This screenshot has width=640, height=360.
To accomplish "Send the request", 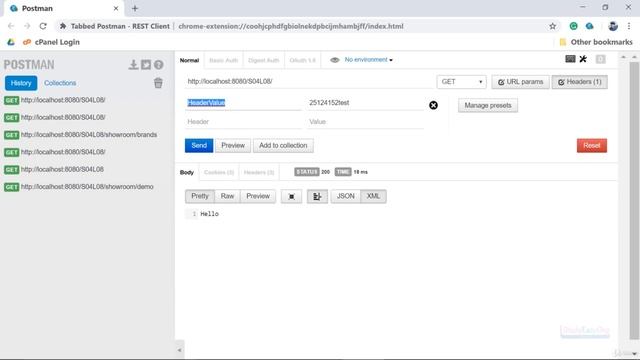I will [x=199, y=146].
